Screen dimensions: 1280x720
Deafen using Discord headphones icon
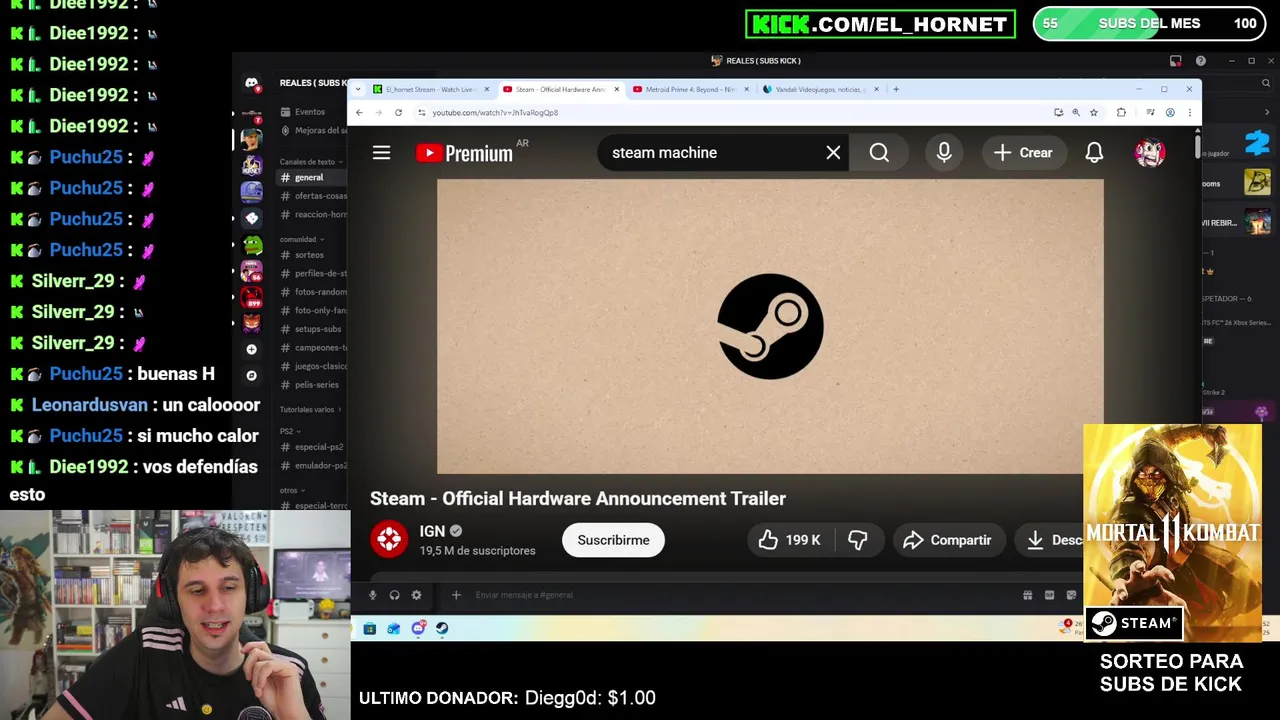click(x=394, y=595)
